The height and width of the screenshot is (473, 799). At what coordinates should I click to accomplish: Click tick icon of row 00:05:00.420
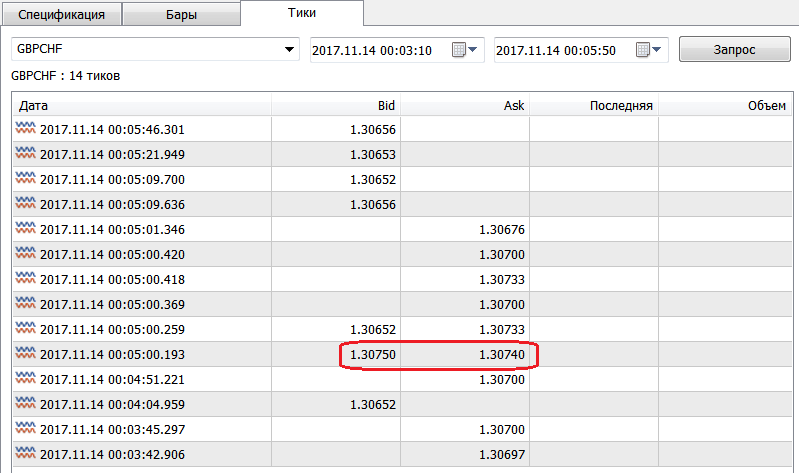pos(25,253)
